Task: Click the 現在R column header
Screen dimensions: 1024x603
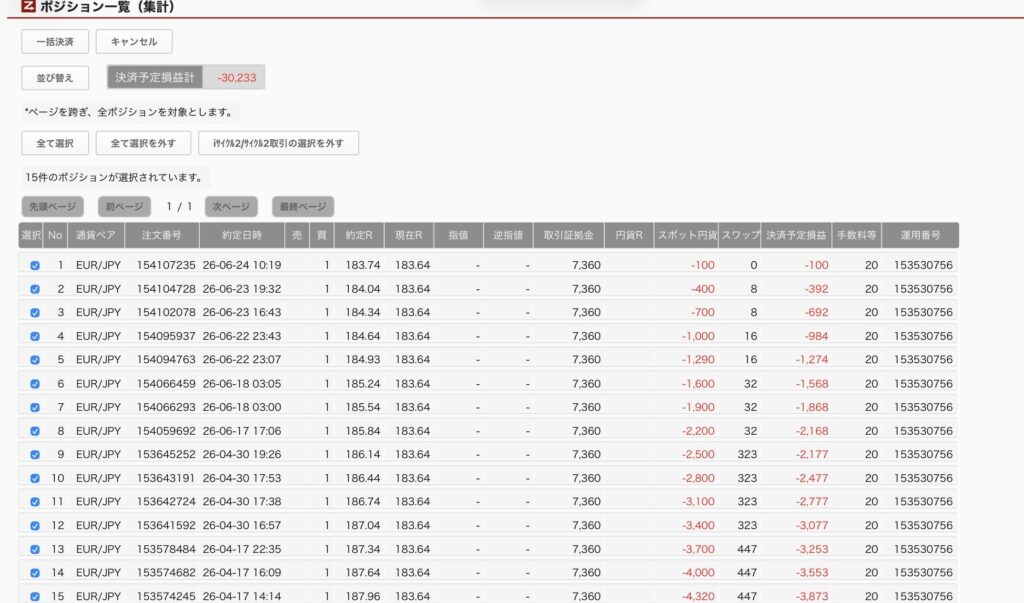Action: pos(409,235)
